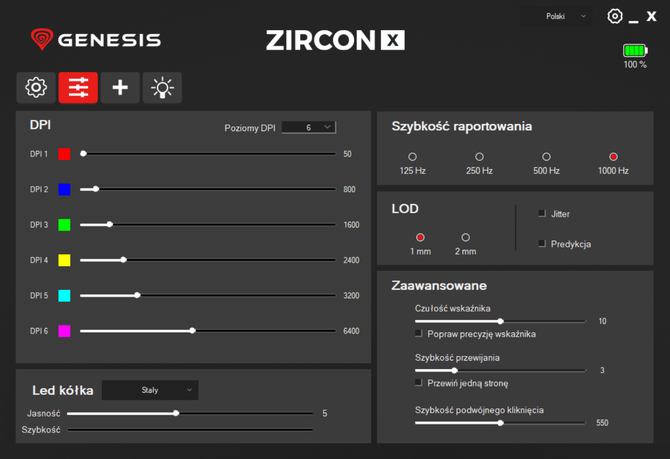Viewport: 670px width, 459px height.
Task: Minimize the Zircon X window
Action: point(634,19)
